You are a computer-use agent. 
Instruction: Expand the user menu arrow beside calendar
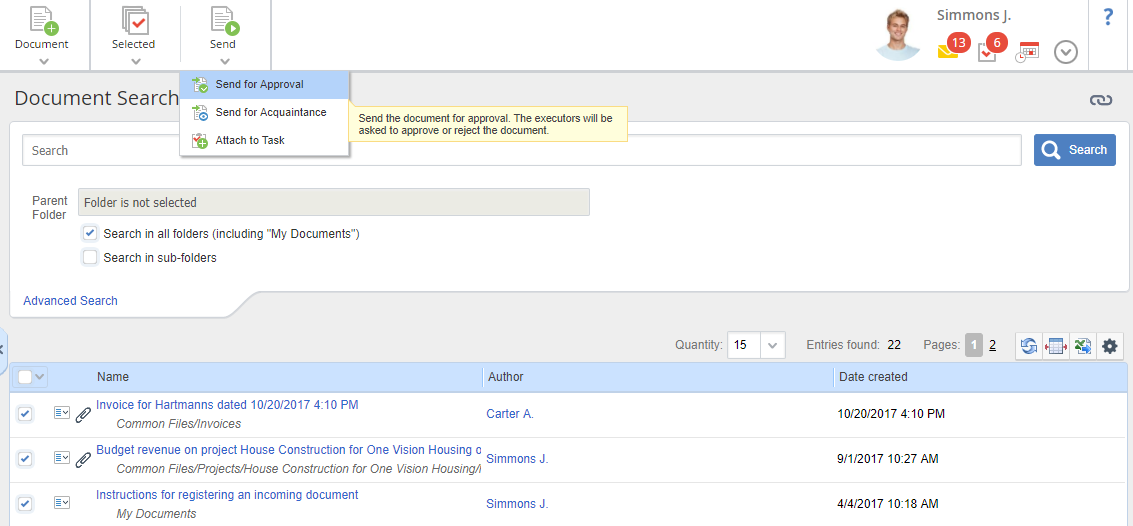1066,52
